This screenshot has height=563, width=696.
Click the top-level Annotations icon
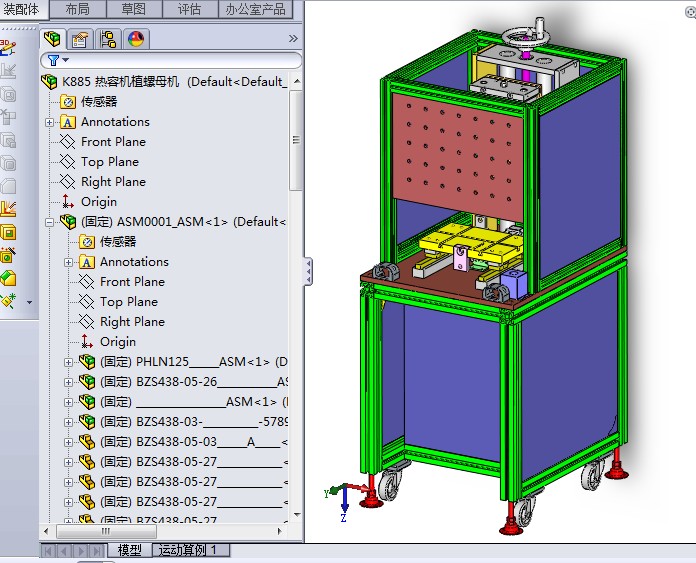pos(68,122)
